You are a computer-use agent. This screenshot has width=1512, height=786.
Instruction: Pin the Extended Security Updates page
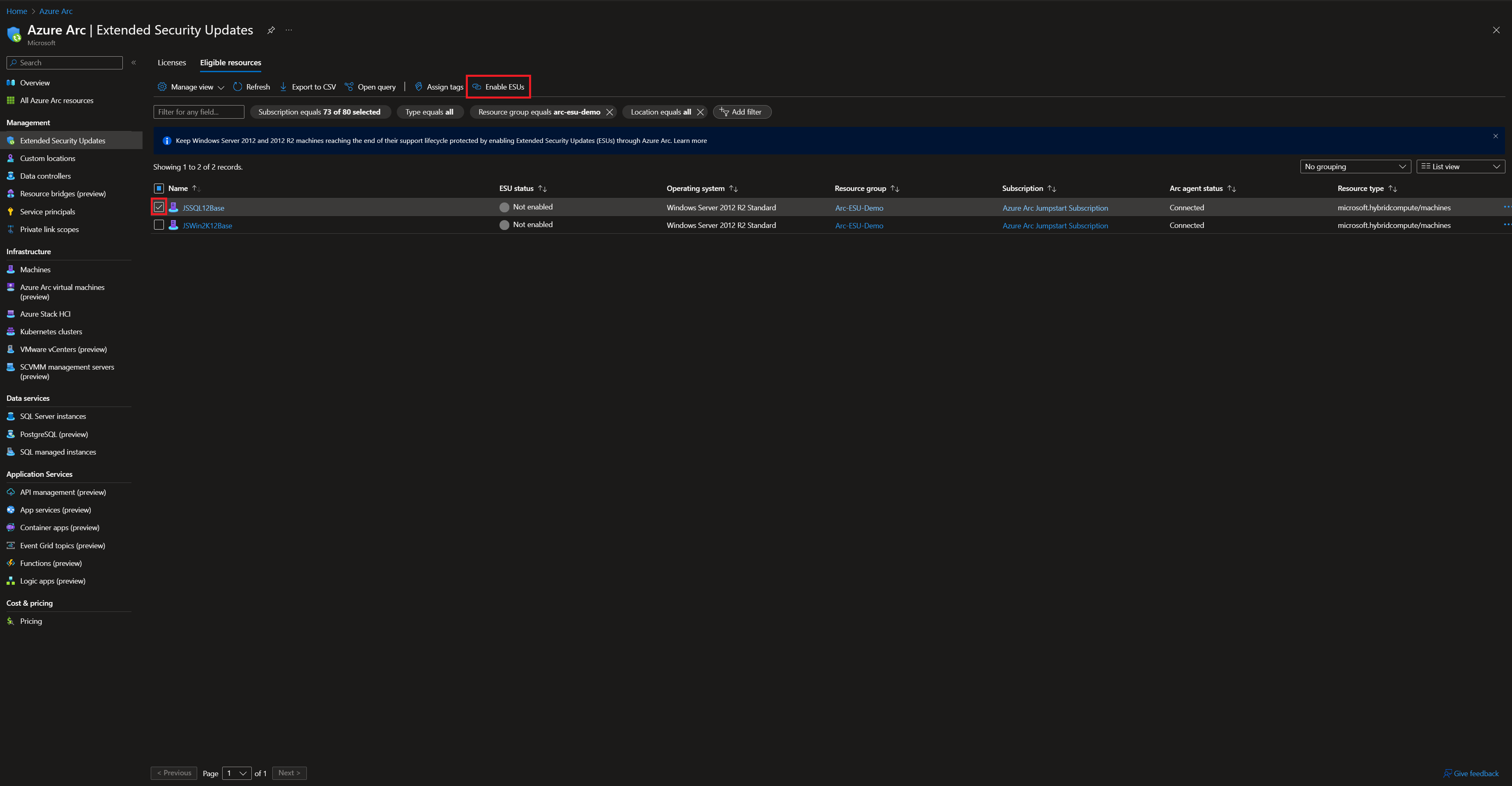pos(271,30)
